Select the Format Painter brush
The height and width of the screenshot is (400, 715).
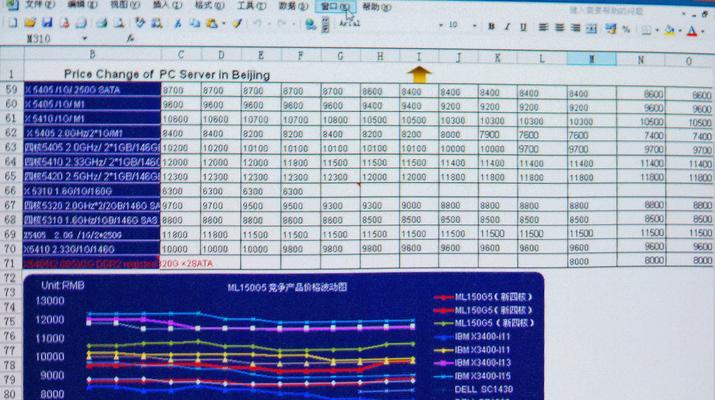(x=237, y=24)
